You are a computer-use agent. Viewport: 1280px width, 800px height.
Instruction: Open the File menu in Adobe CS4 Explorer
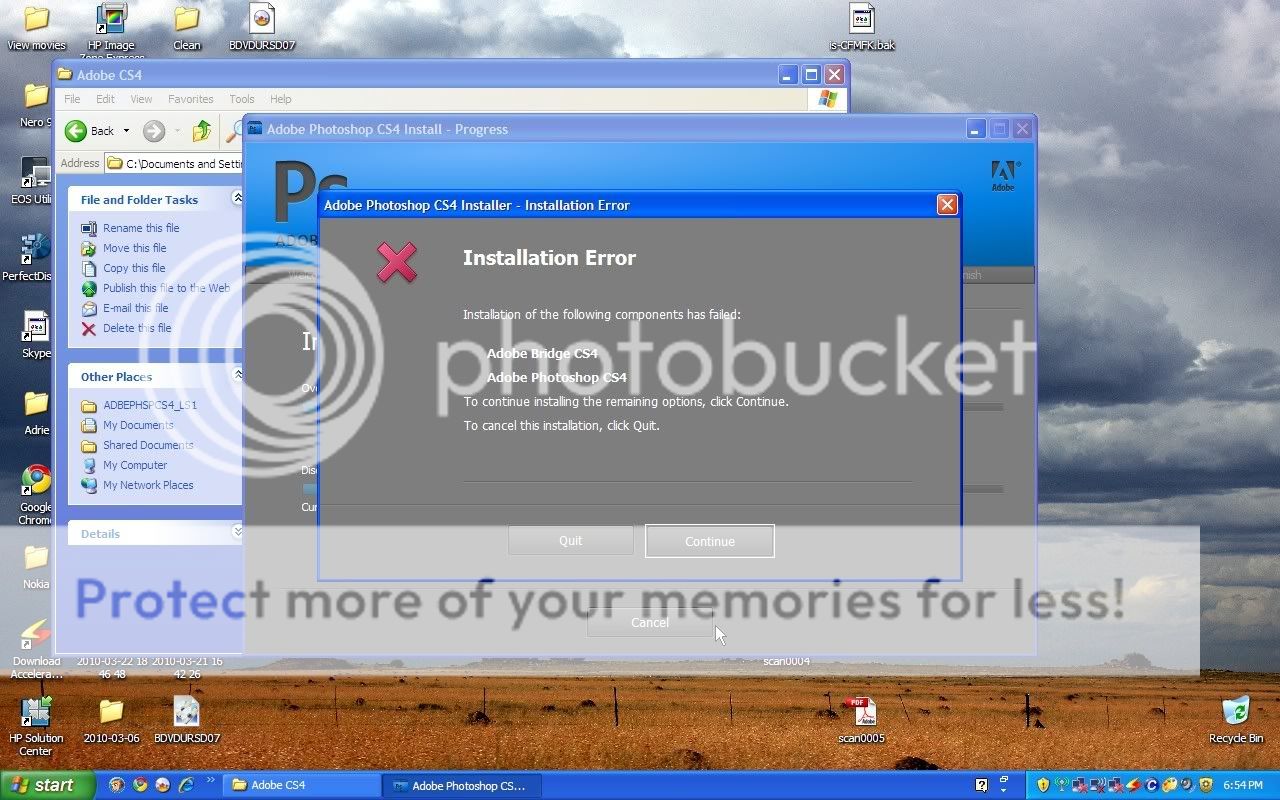click(72, 99)
